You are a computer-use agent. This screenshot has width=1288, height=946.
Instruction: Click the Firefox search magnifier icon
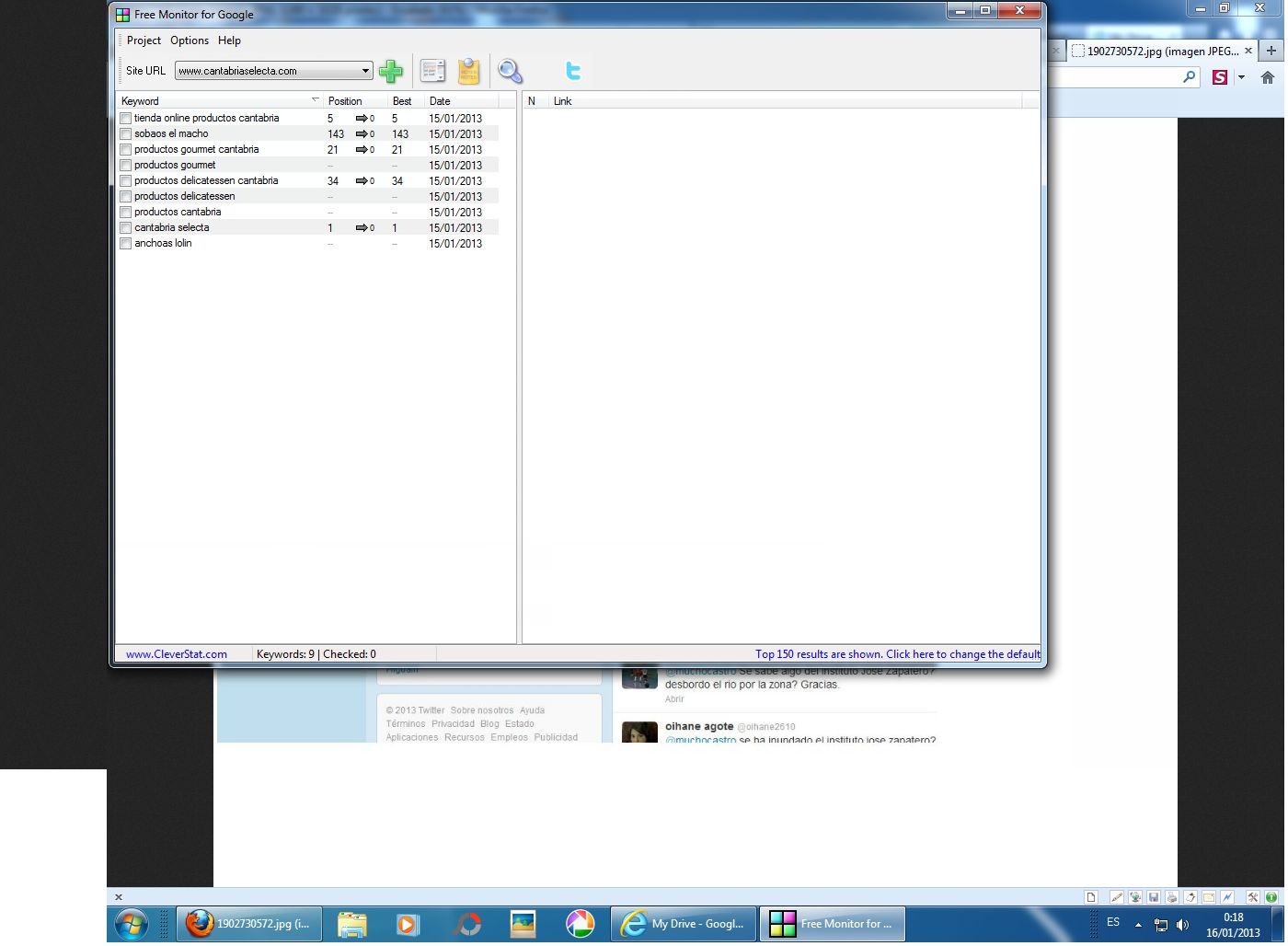click(1190, 77)
